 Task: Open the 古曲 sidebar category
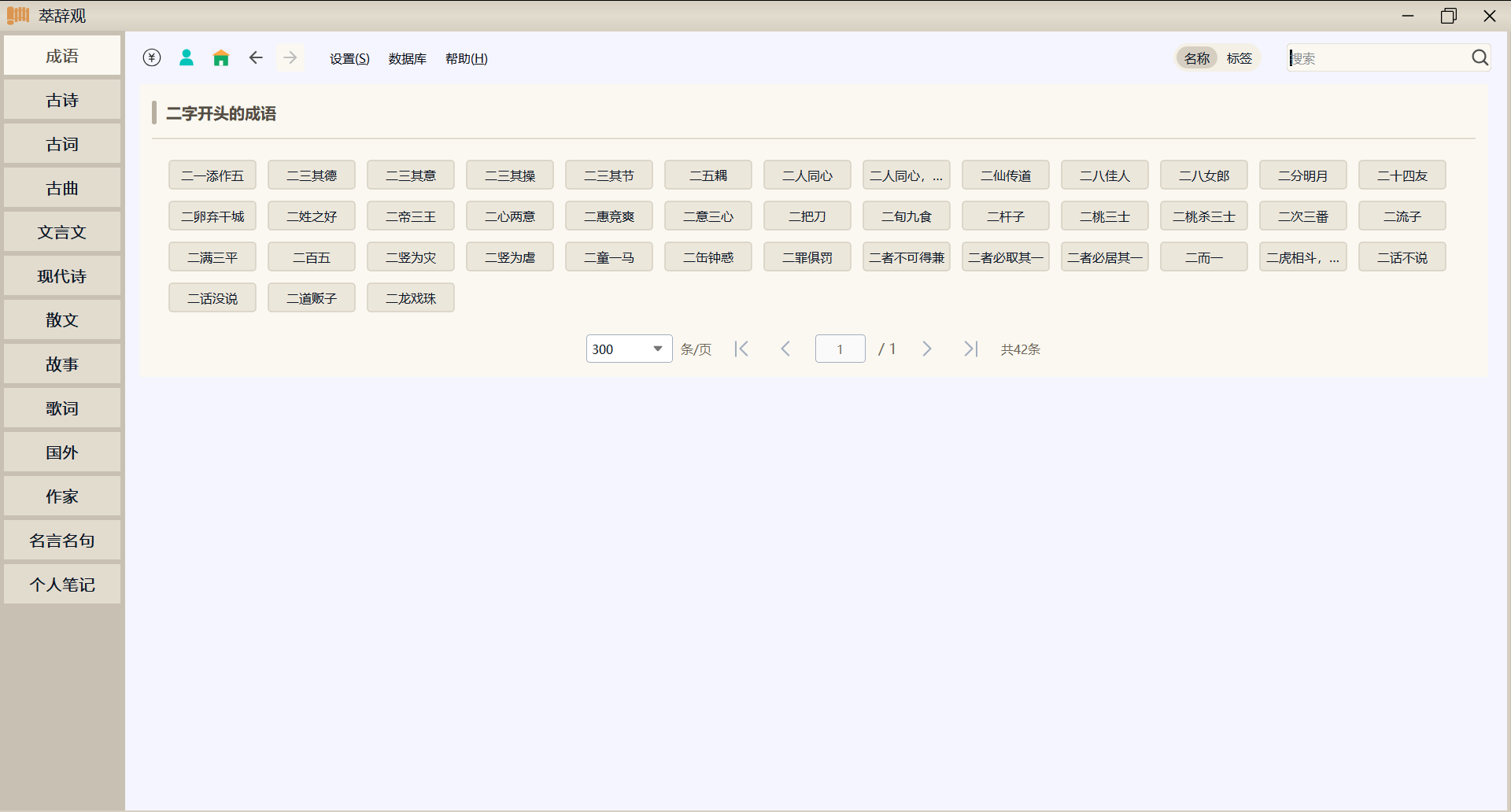click(x=62, y=188)
